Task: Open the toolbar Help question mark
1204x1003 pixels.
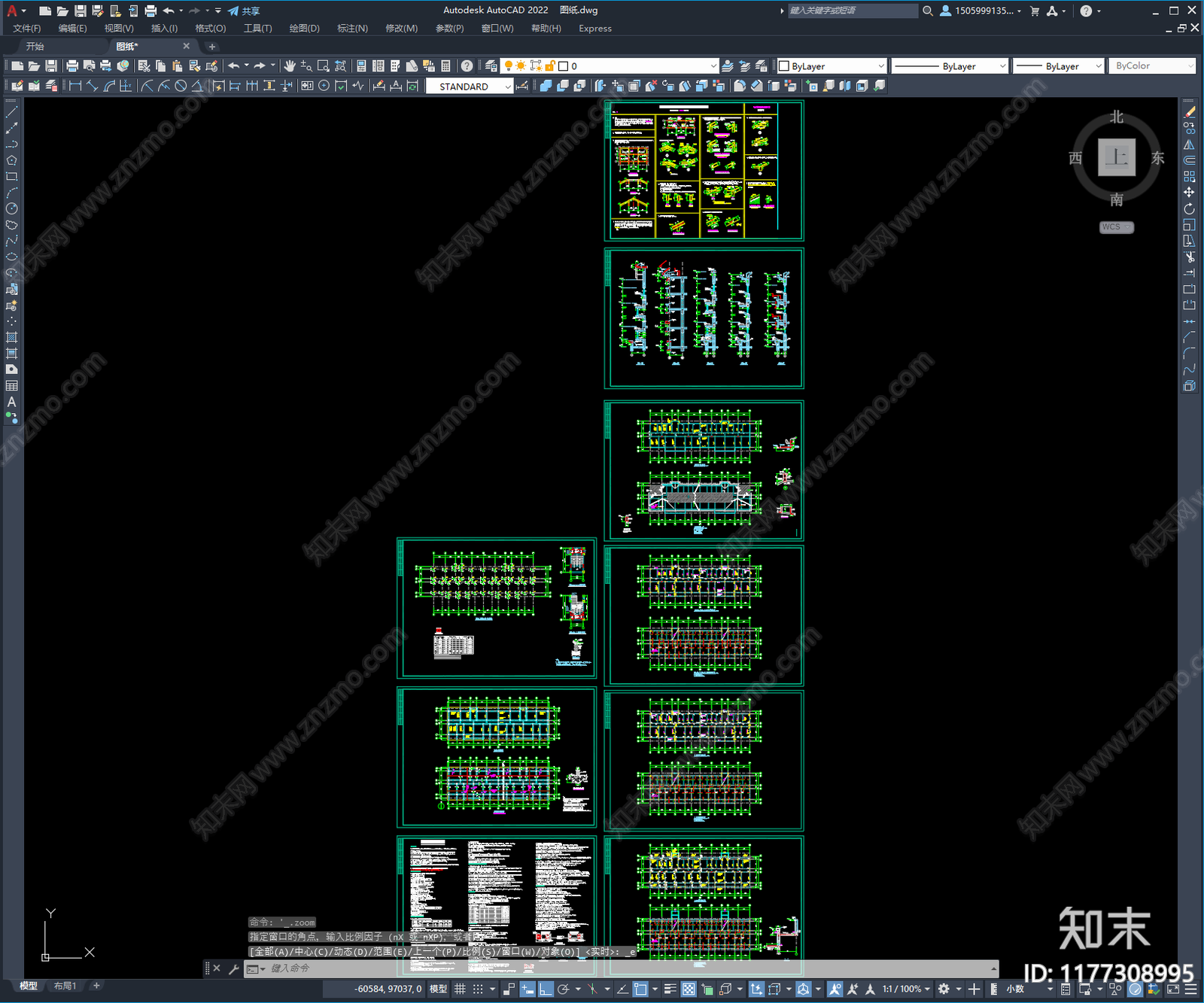Action: click(x=467, y=66)
